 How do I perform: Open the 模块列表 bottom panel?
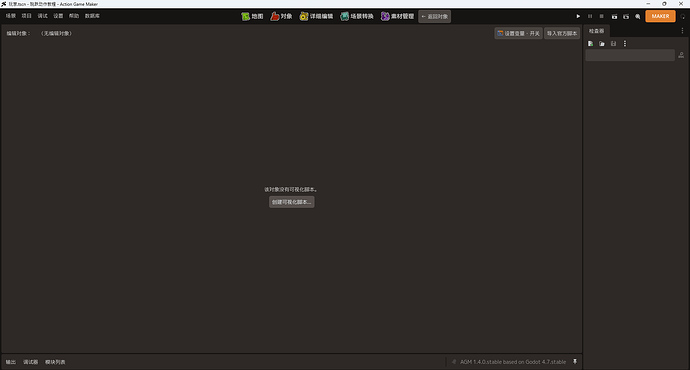point(55,362)
